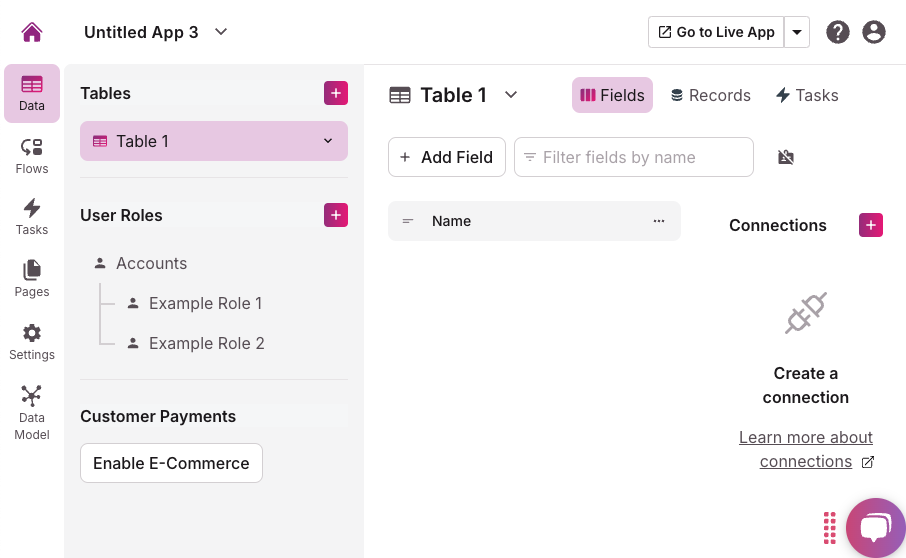Open Learn more about connections link
Image resolution: width=906 pixels, height=558 pixels.
click(x=806, y=449)
